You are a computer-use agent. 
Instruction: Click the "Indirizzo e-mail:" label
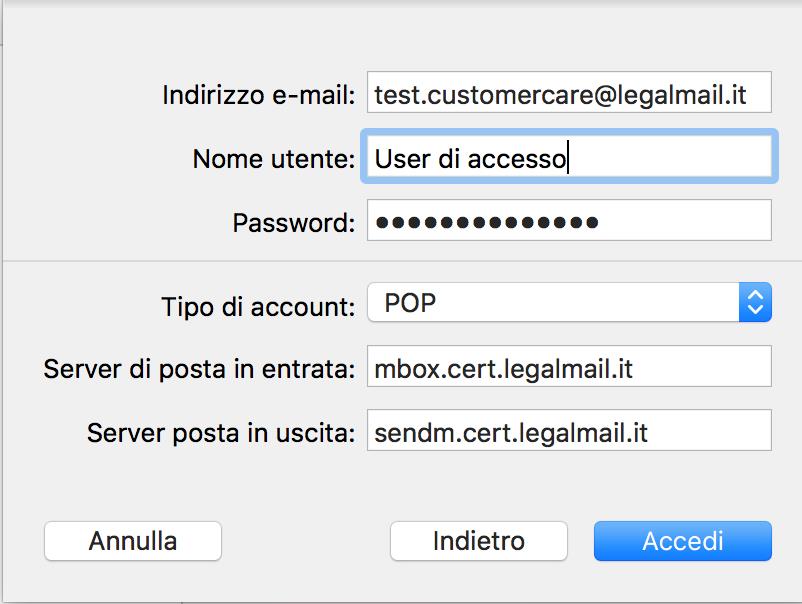pos(258,96)
